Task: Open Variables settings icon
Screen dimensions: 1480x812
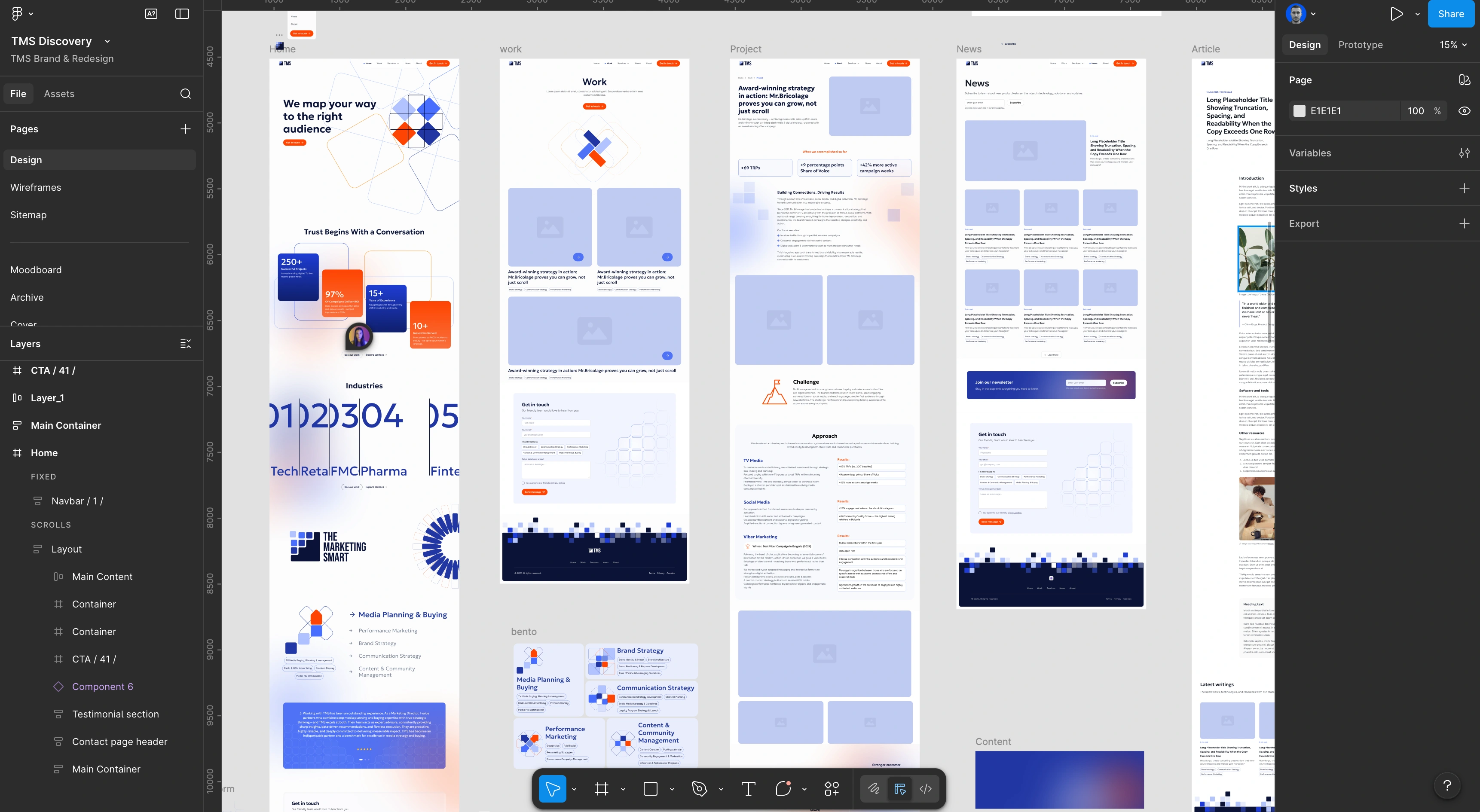Action: pos(1464,153)
